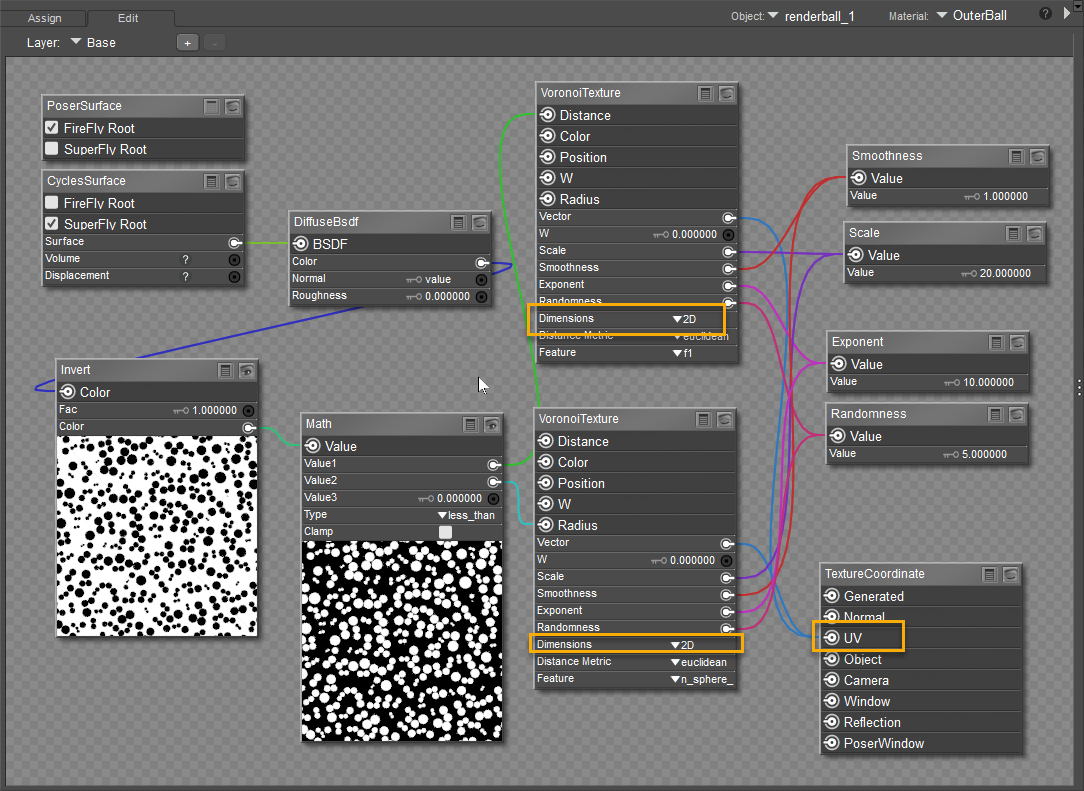Toggle preview icon on Math node
Viewport: 1084px width, 791px height.
(491, 425)
